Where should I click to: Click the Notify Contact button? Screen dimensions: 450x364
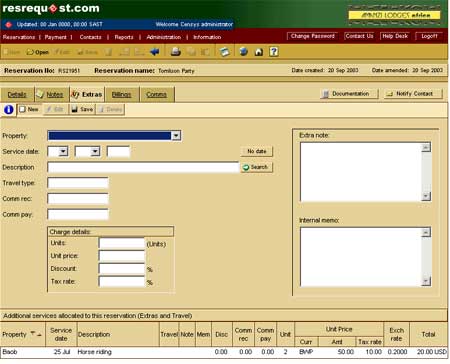(413, 94)
